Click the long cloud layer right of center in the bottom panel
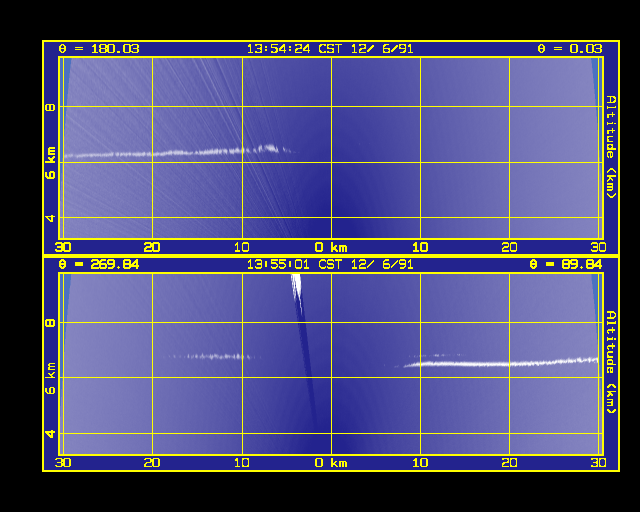Image resolution: width=640 pixels, height=512 pixels. pyautogui.click(x=500, y=363)
